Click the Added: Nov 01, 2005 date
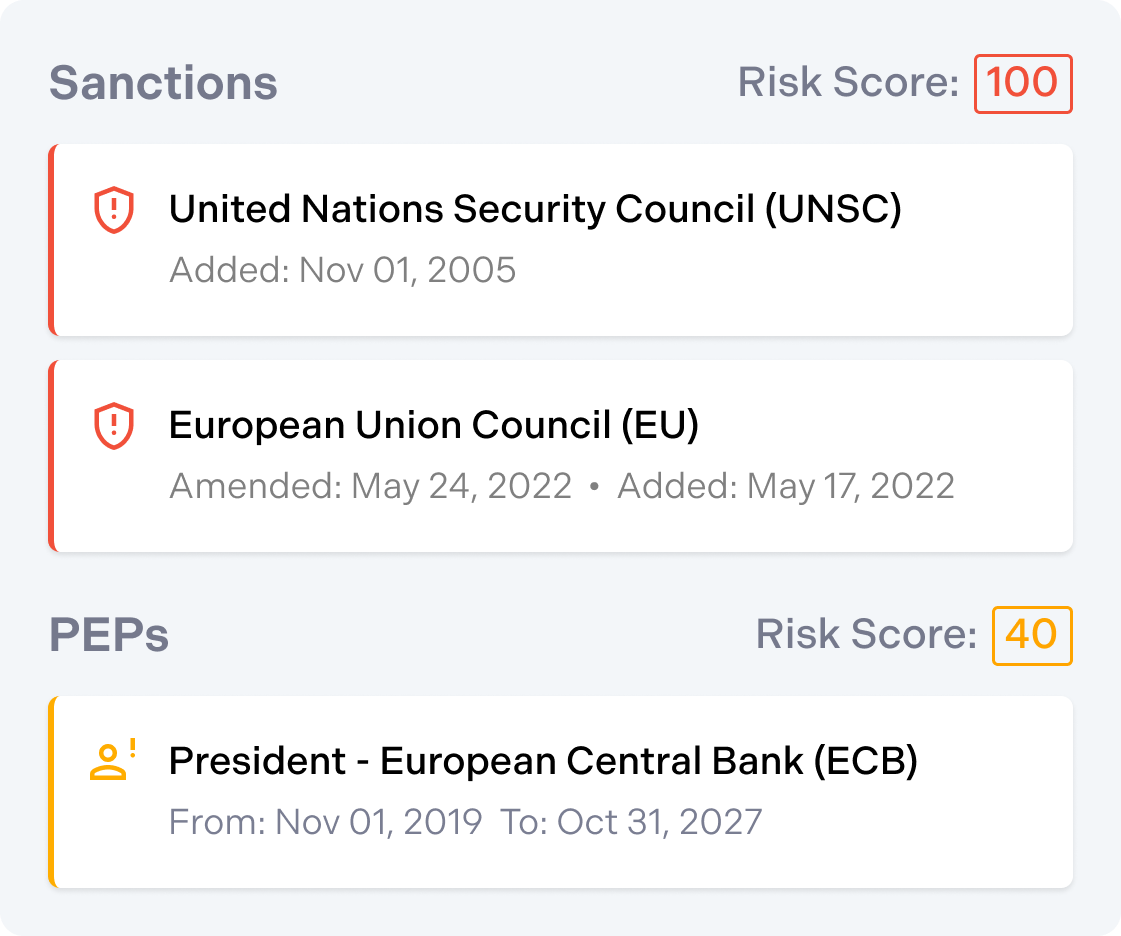Viewport: 1121px width, 936px height. point(342,270)
